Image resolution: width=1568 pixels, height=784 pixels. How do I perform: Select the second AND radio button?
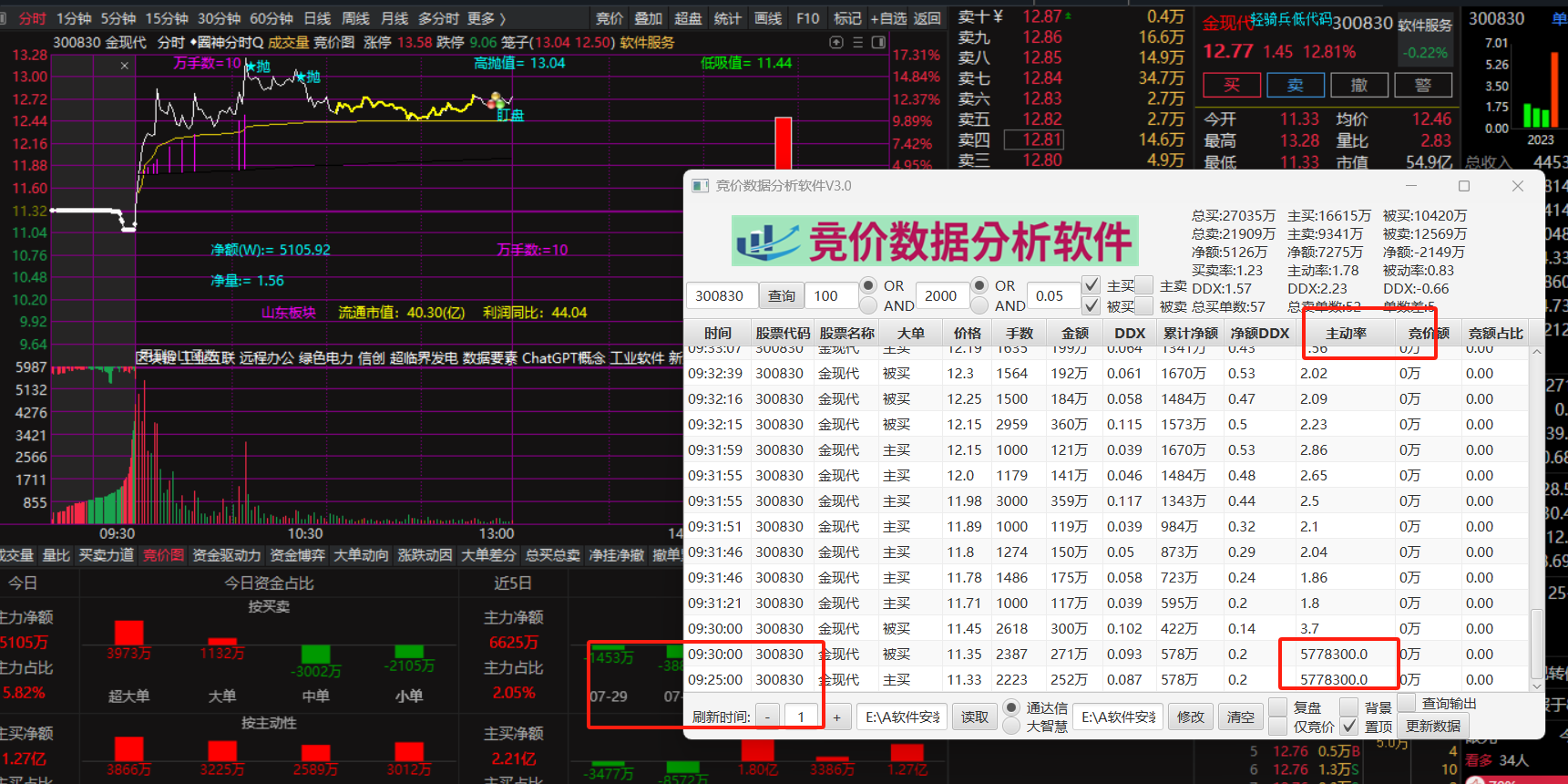[x=979, y=305]
